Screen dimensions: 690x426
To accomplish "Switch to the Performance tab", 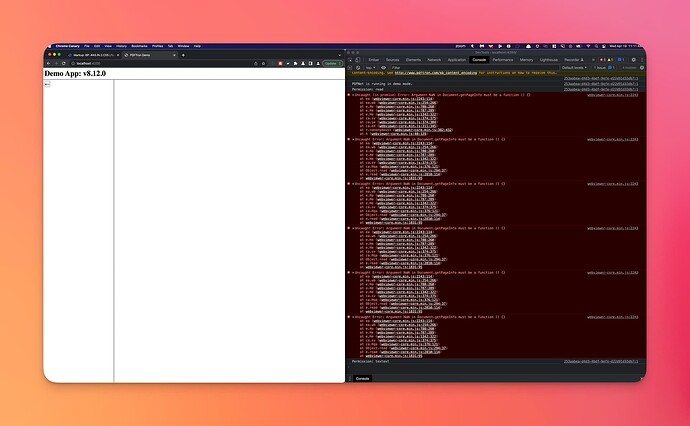I will 503,60.
